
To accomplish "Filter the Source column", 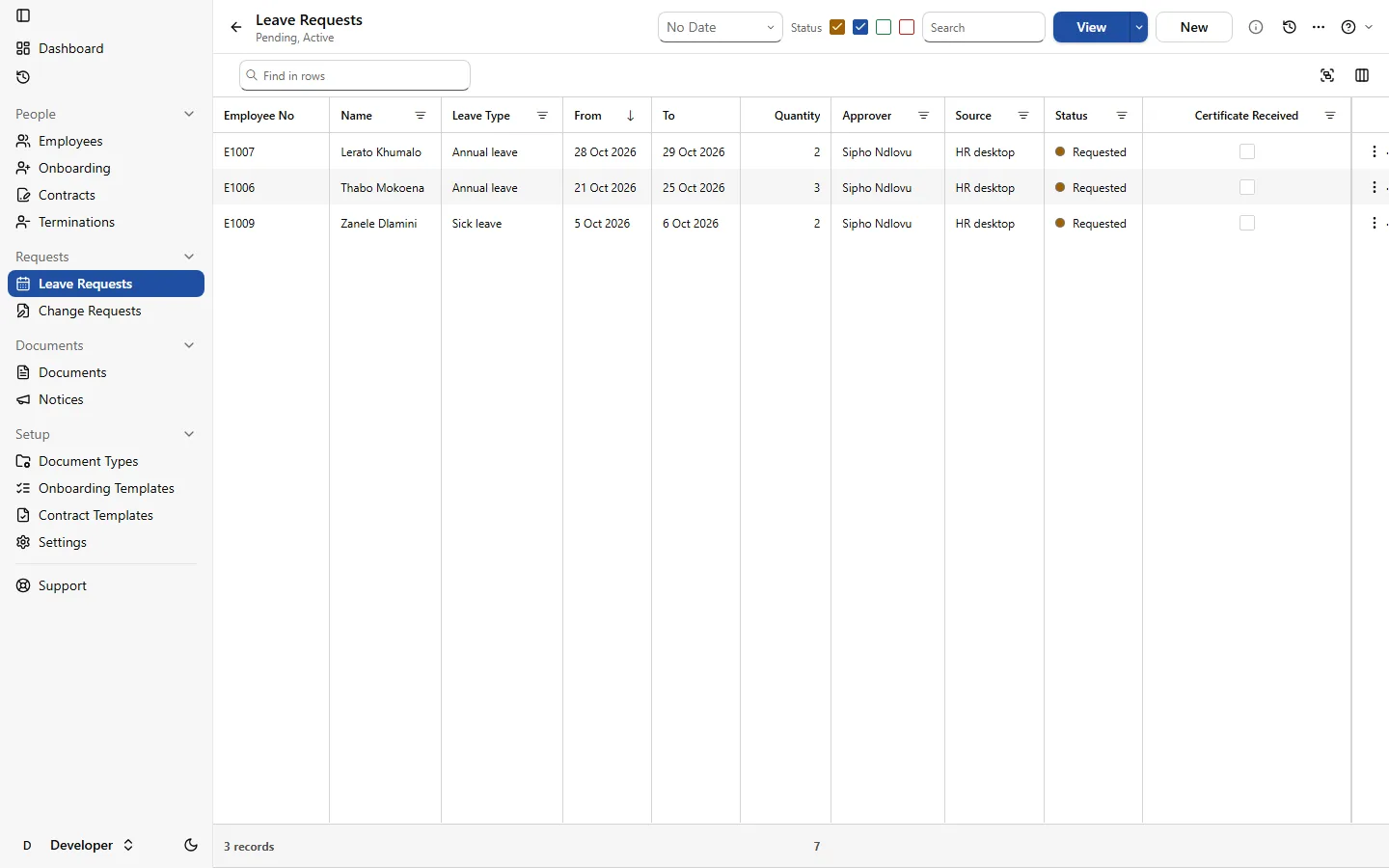I will click(1023, 116).
